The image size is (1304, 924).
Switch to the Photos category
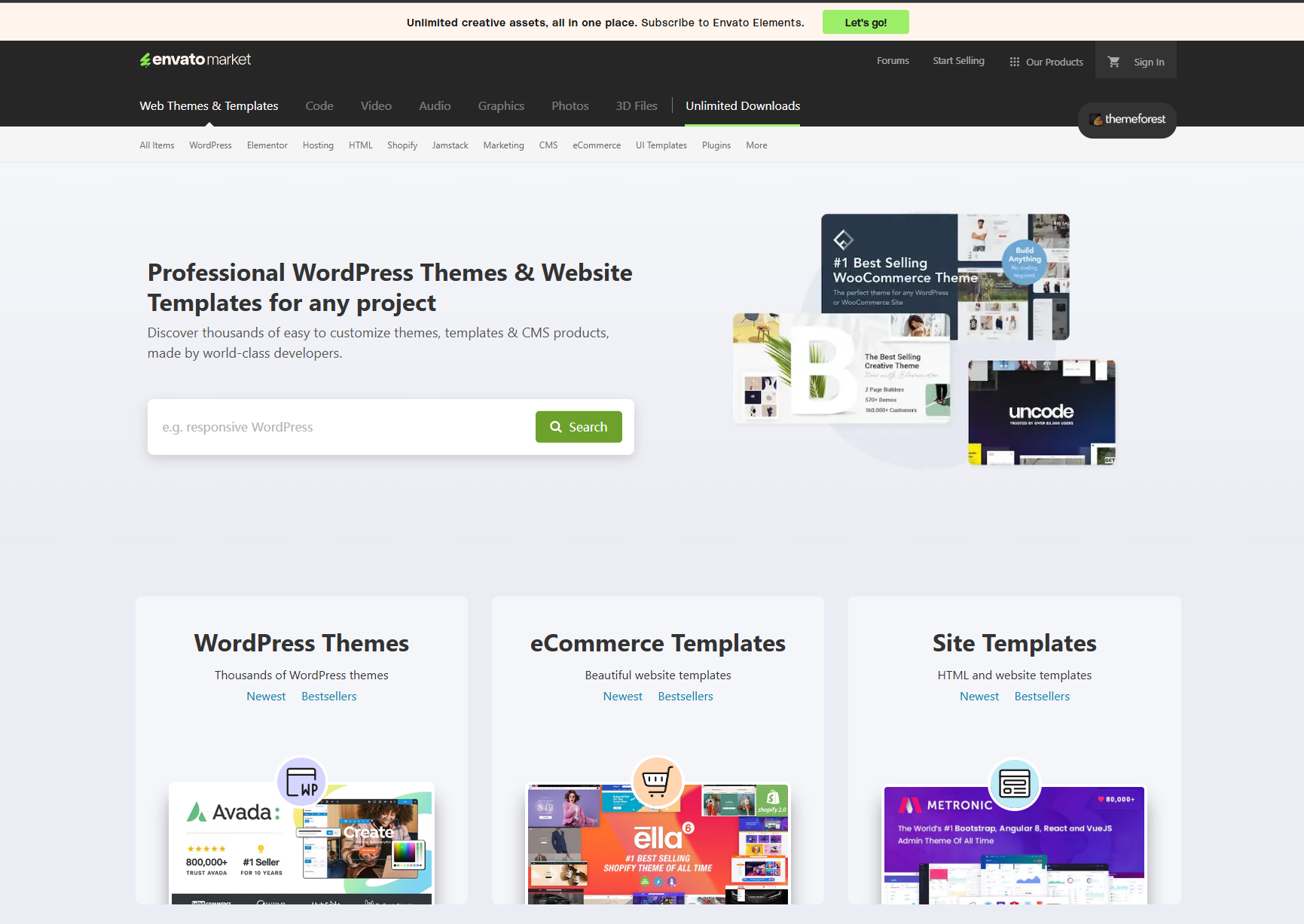tap(570, 106)
